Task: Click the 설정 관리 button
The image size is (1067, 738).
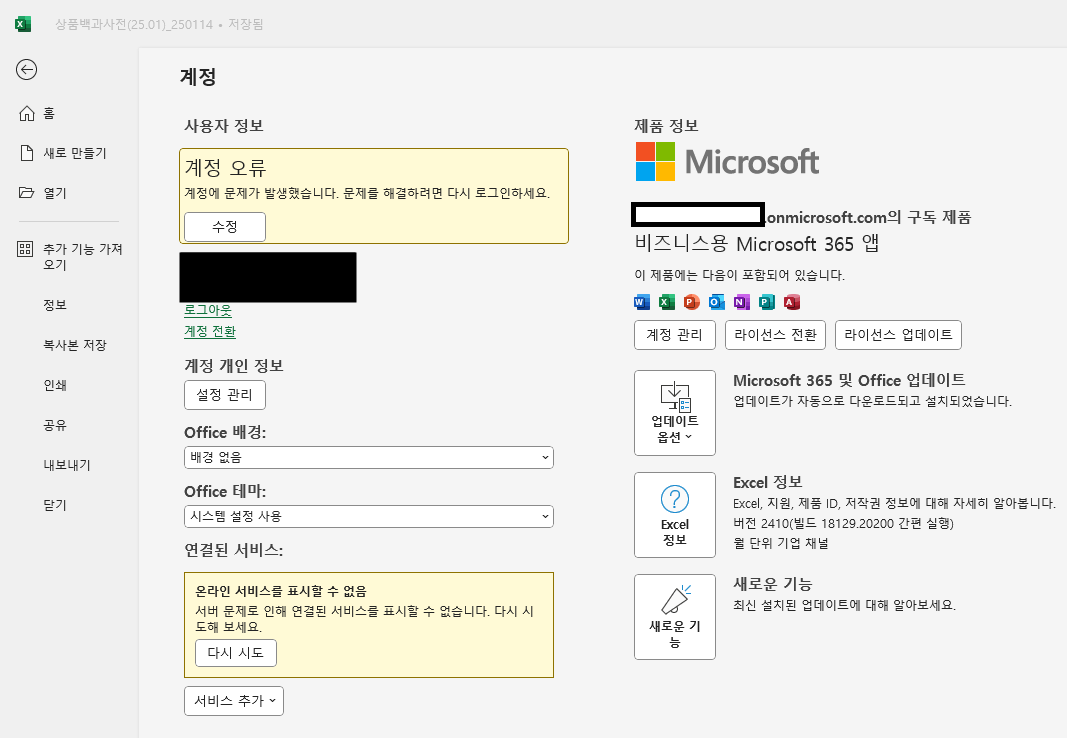Action: pyautogui.click(x=225, y=395)
